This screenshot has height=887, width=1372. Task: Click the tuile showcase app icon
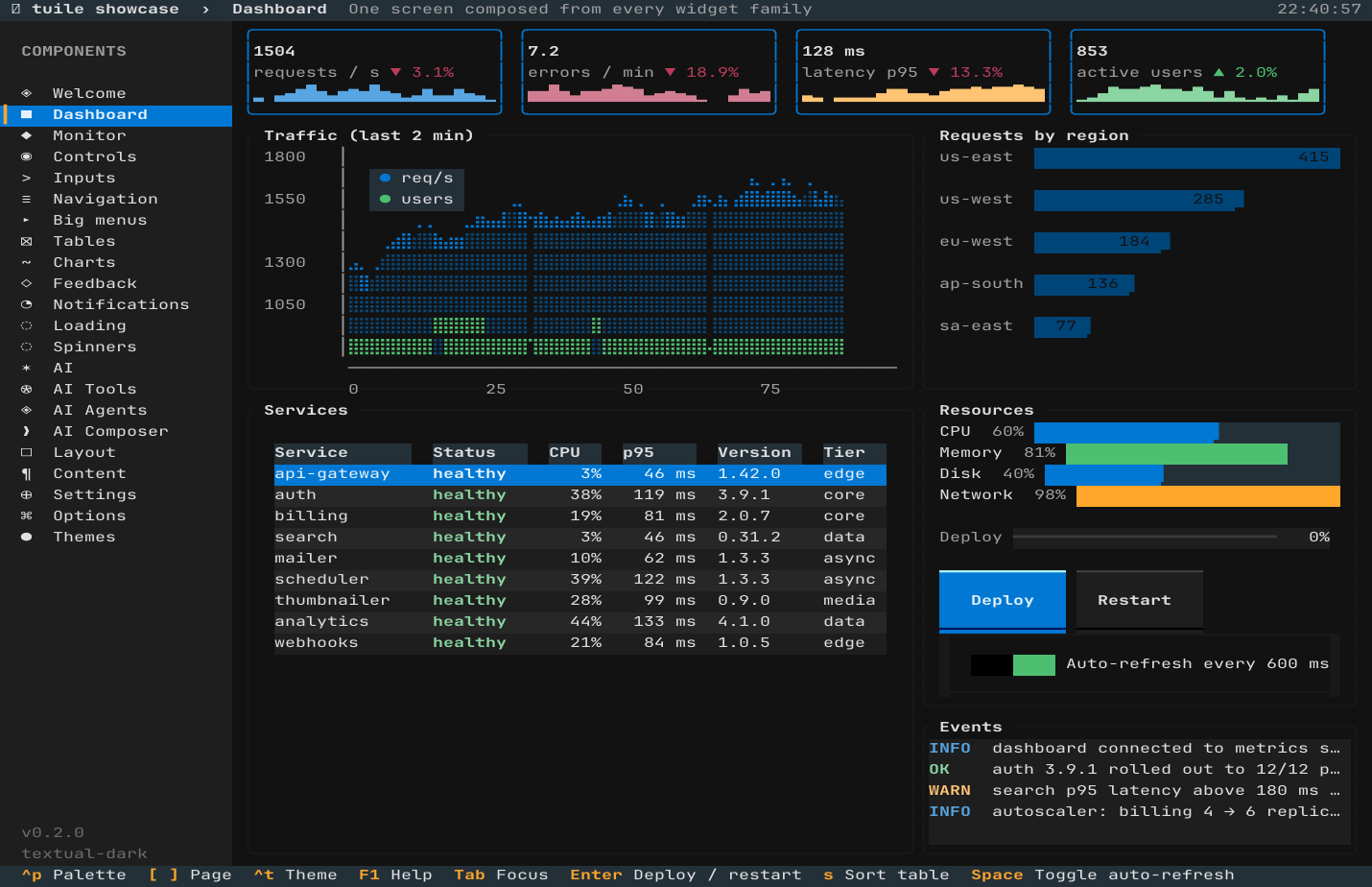point(15,9)
